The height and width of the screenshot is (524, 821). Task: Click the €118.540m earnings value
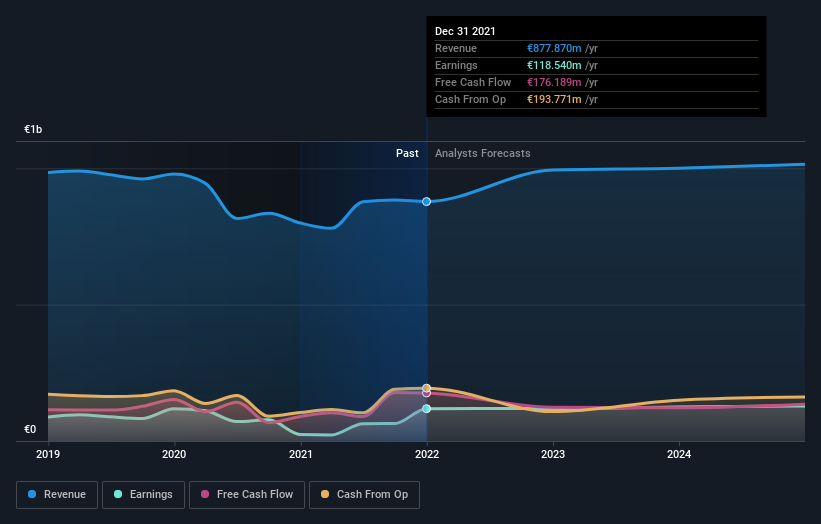tap(554, 65)
